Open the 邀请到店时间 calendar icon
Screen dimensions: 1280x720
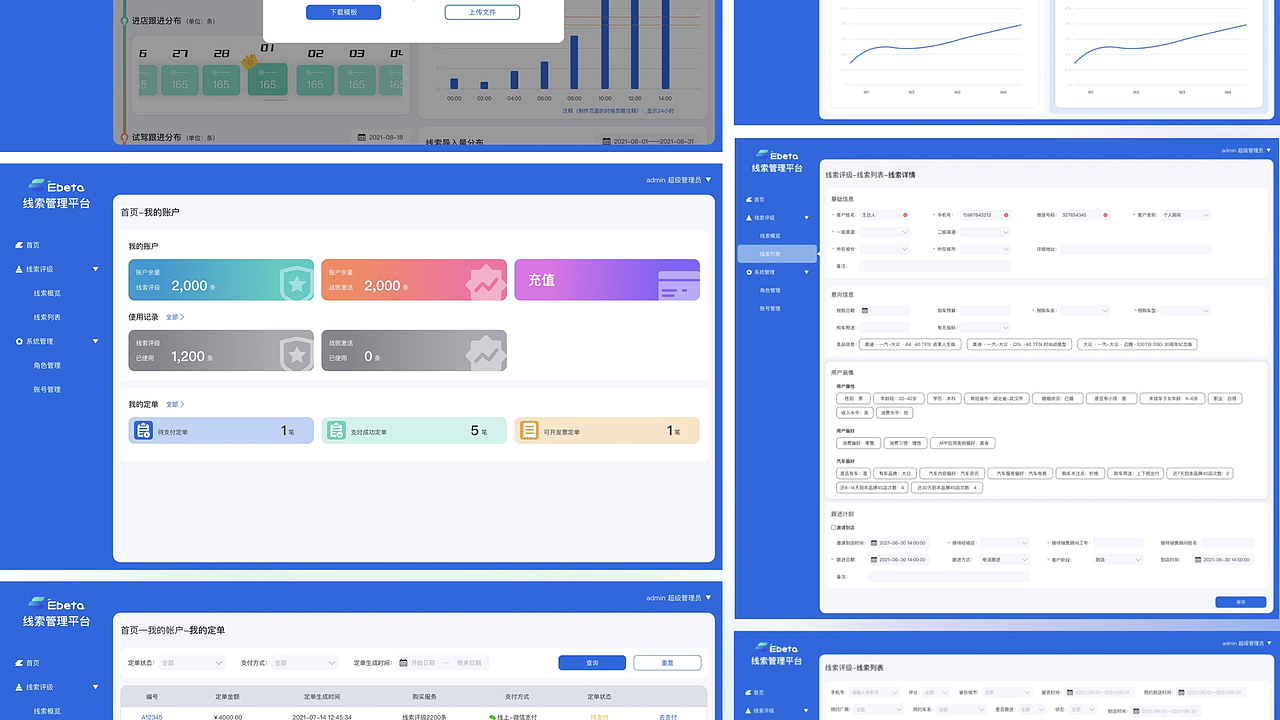coord(874,543)
